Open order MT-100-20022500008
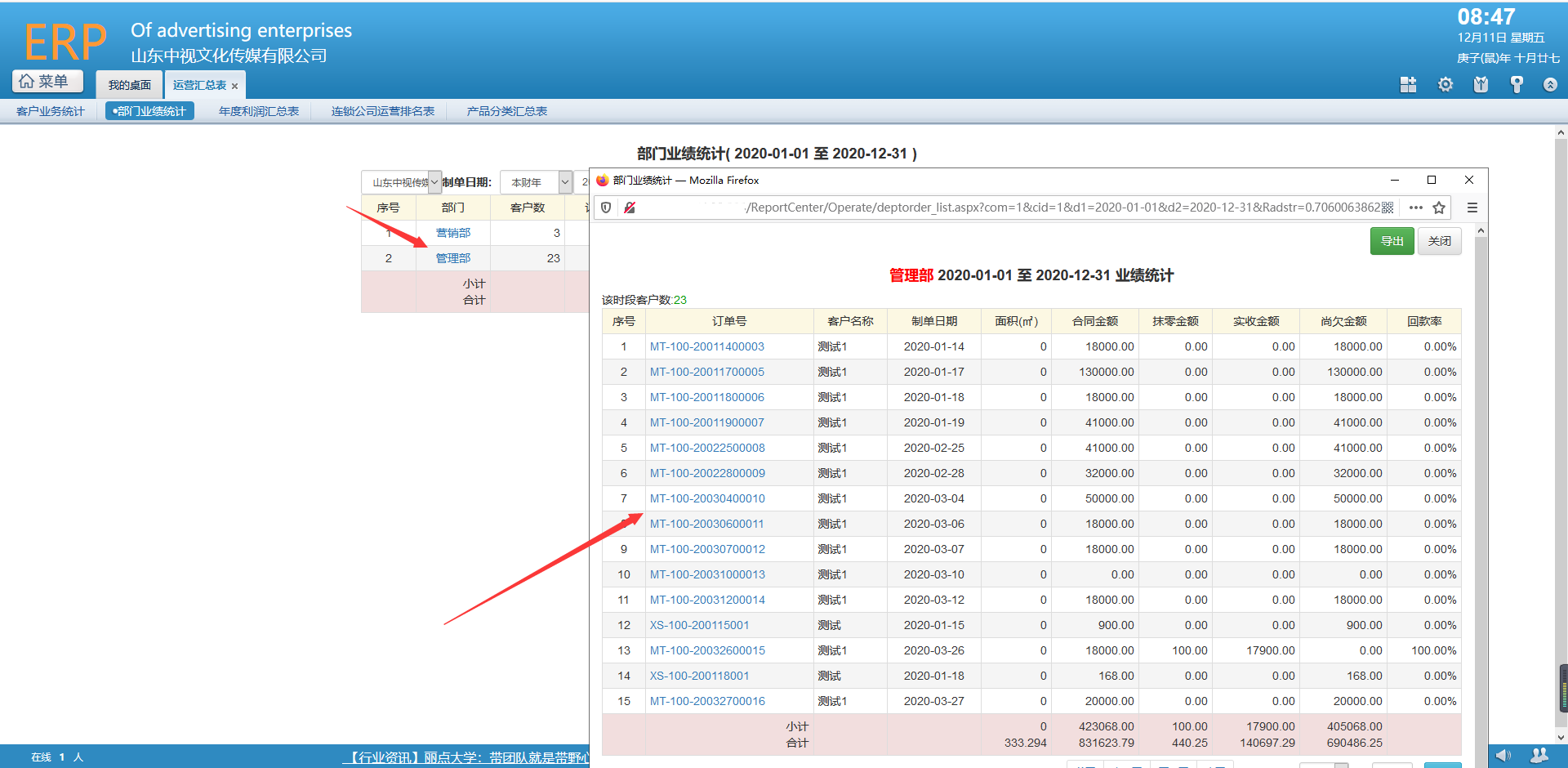 707,448
